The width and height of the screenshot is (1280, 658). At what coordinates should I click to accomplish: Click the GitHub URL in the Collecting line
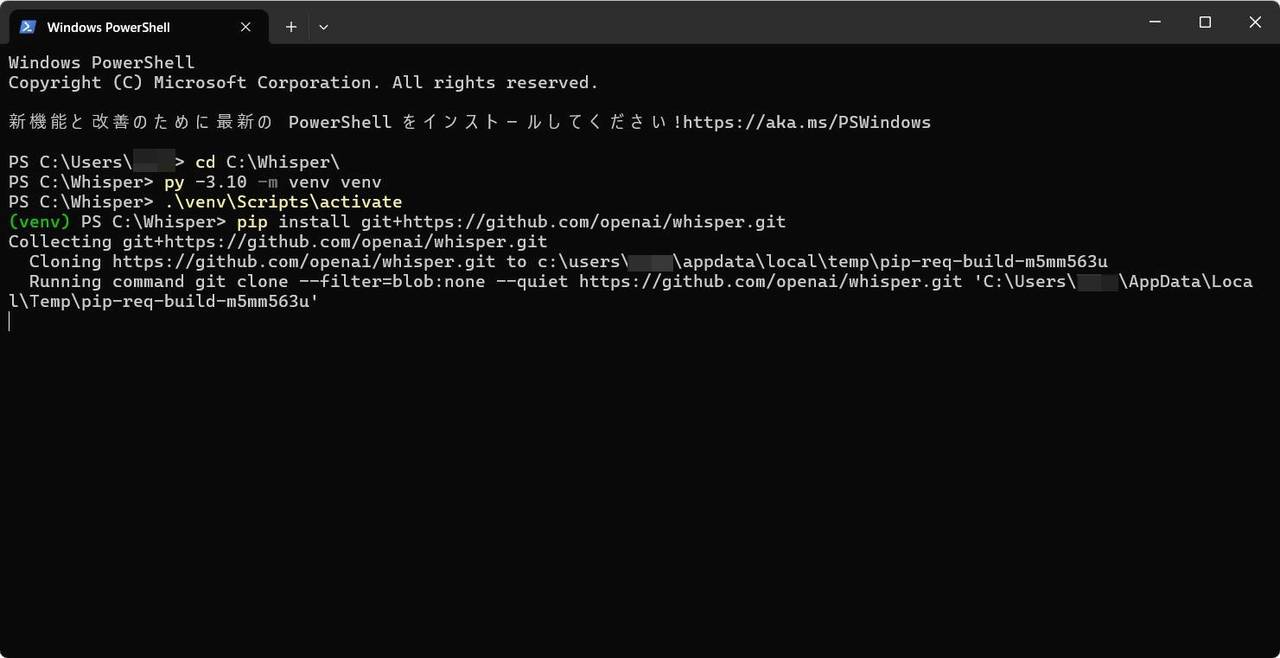point(335,241)
